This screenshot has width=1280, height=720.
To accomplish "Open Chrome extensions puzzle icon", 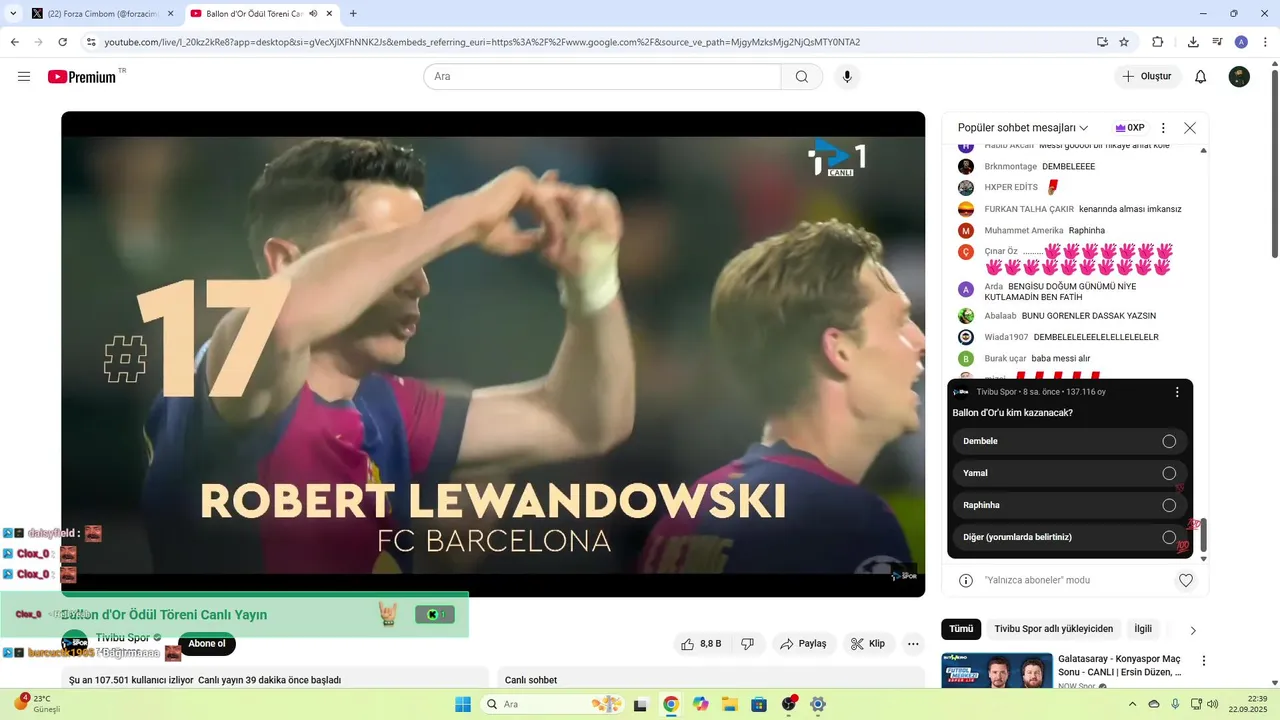I will coord(1158,42).
